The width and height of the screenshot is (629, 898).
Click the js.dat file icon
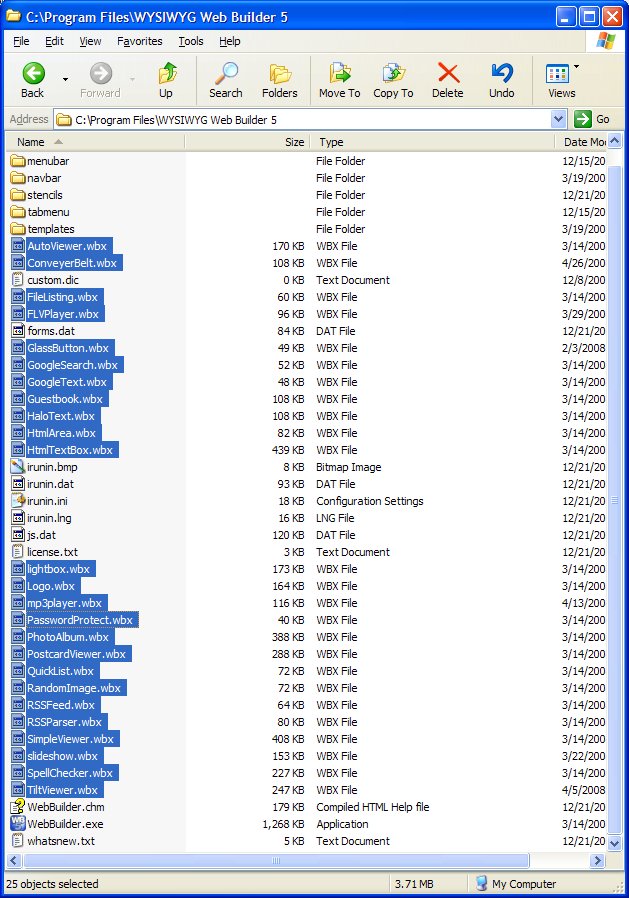pos(18,535)
